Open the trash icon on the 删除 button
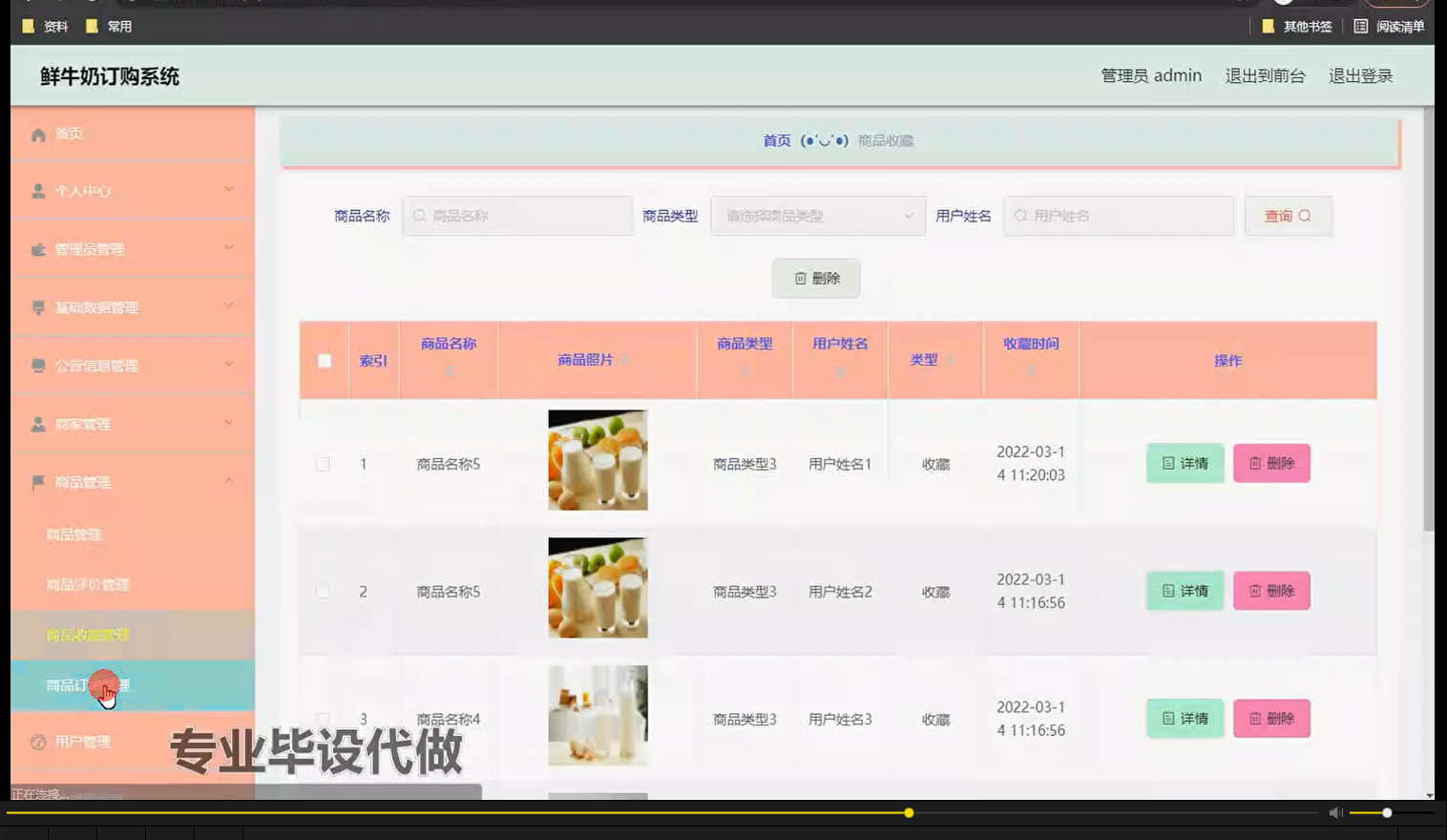 800,278
